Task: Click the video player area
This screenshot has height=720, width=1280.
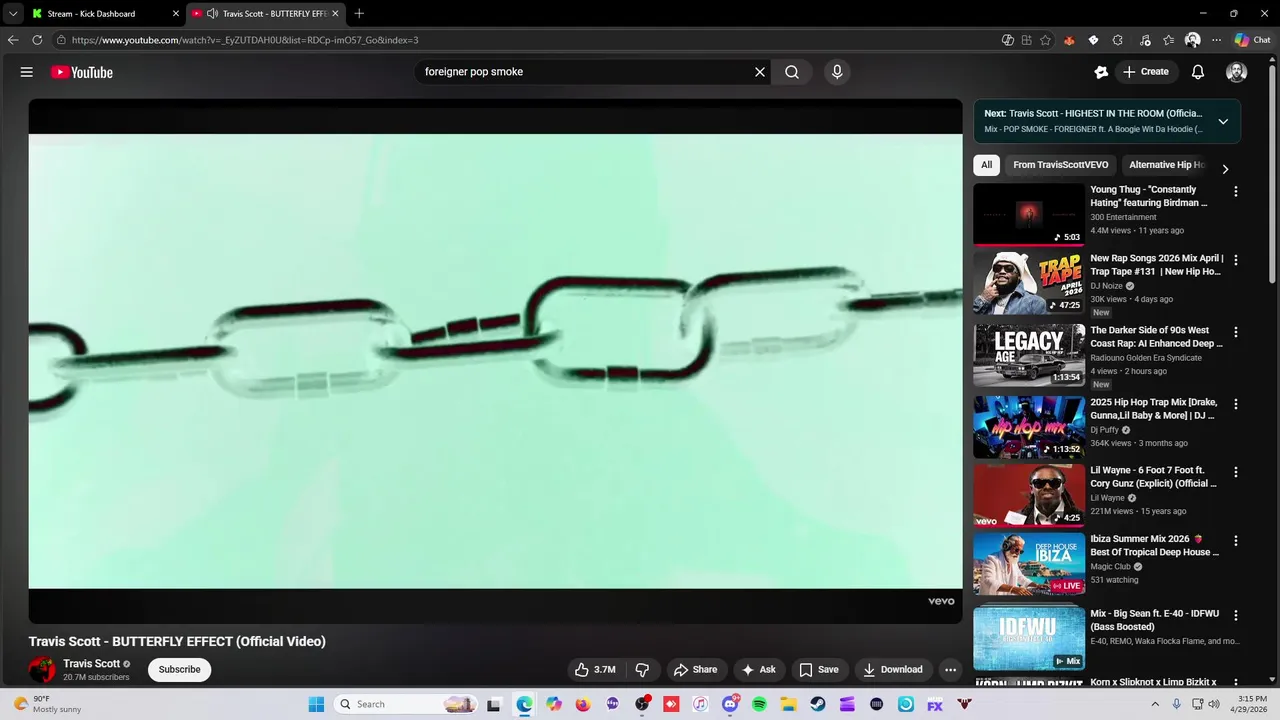Action: click(x=495, y=361)
